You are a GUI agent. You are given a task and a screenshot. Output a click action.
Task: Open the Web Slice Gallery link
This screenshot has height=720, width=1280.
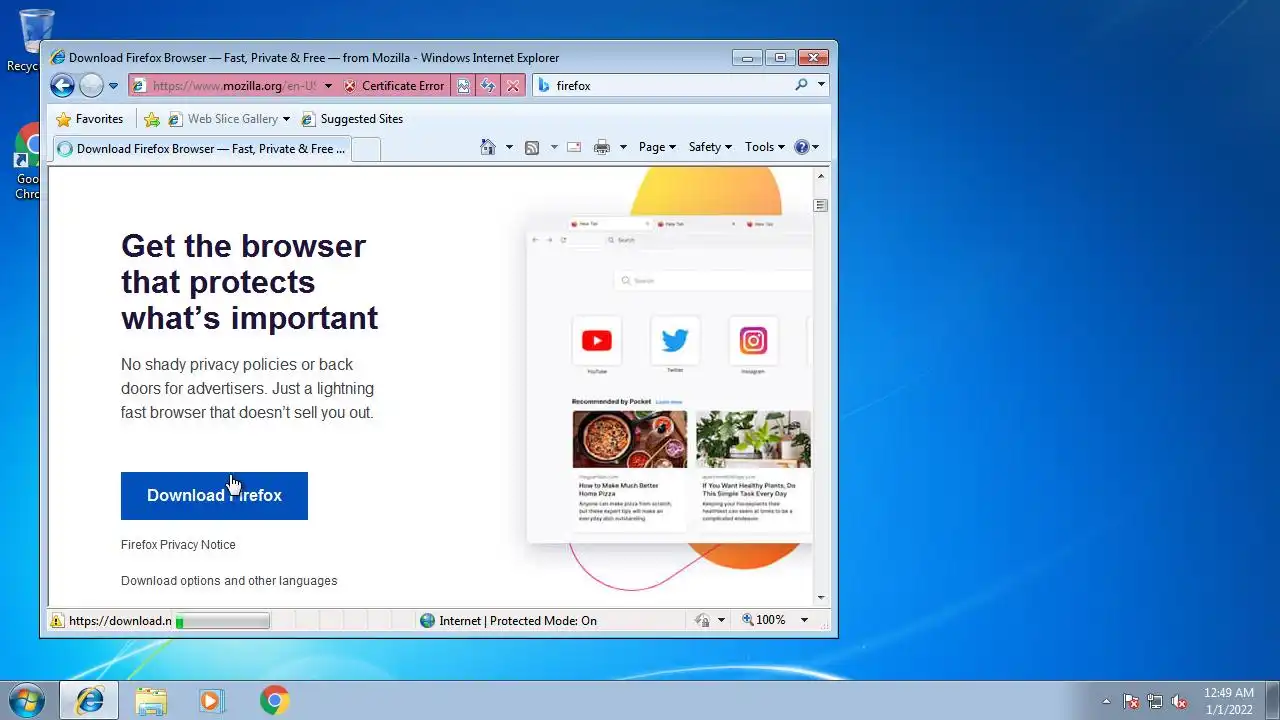point(223,119)
